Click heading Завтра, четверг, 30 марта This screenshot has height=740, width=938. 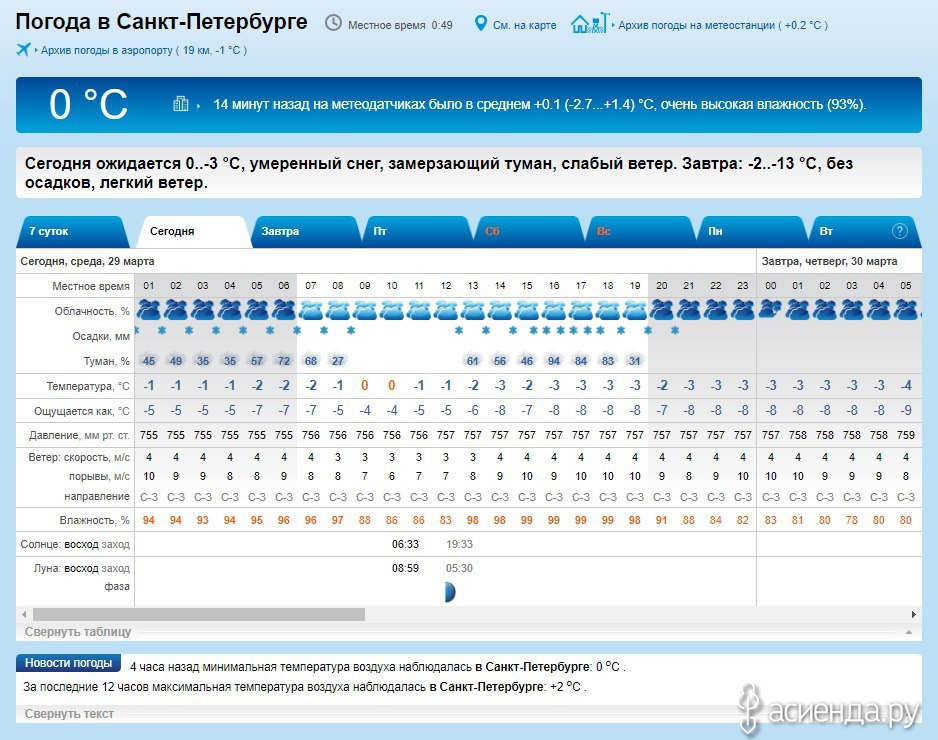(829, 261)
